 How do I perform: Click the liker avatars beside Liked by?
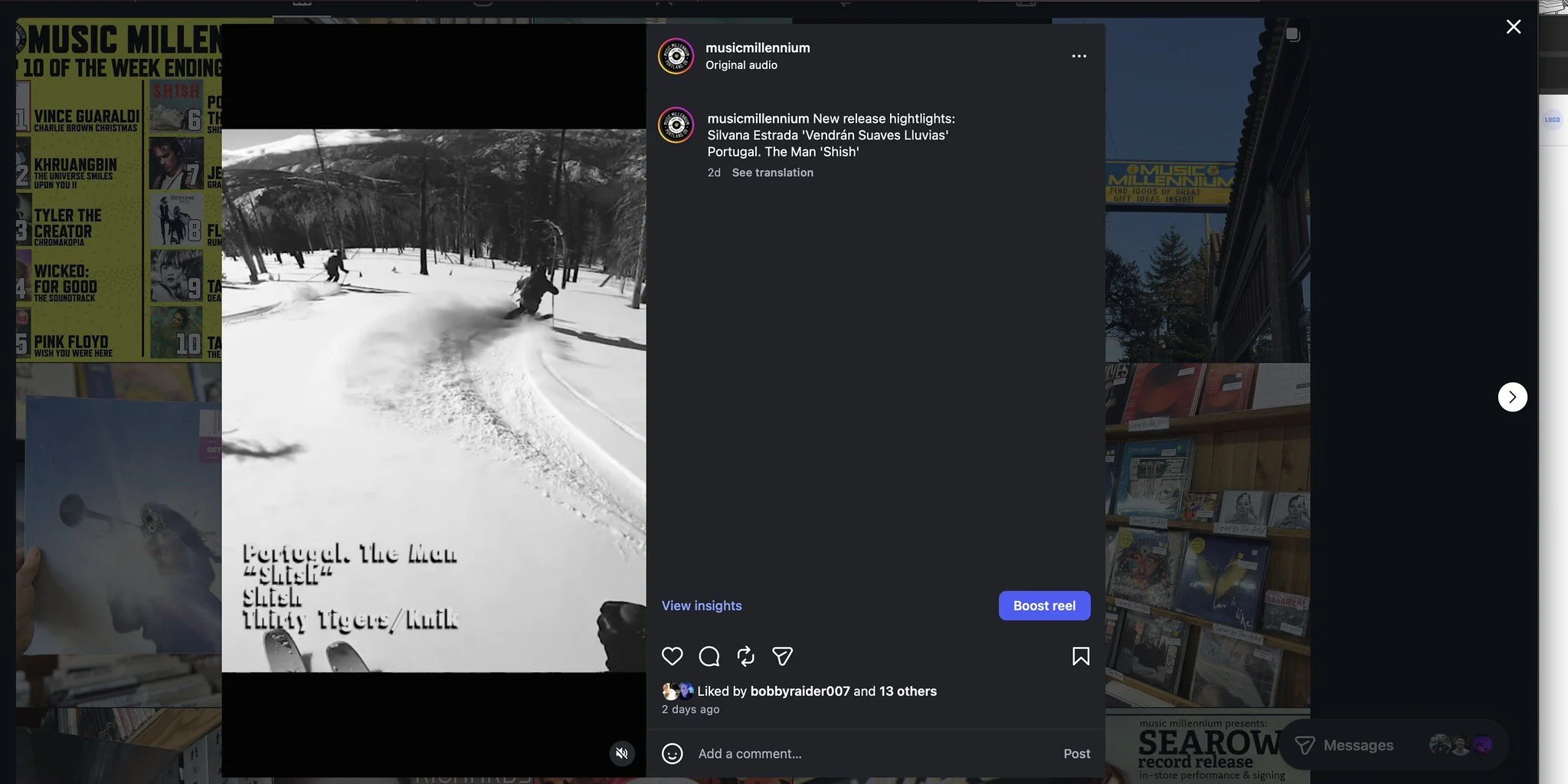(x=677, y=691)
